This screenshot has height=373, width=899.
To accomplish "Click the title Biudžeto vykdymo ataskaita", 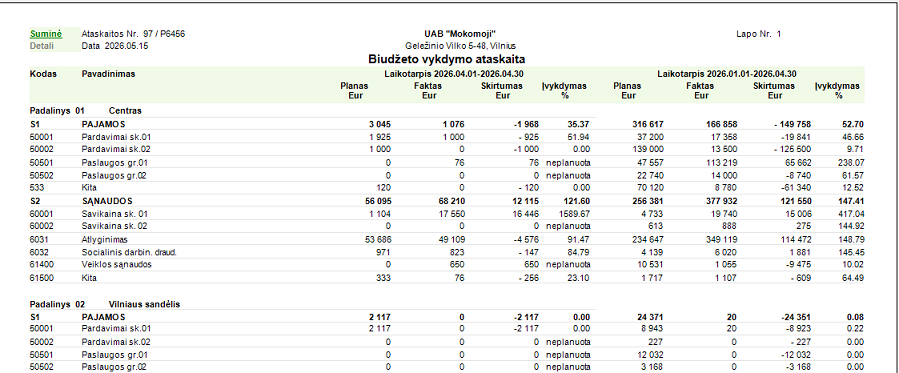I will [447, 59].
